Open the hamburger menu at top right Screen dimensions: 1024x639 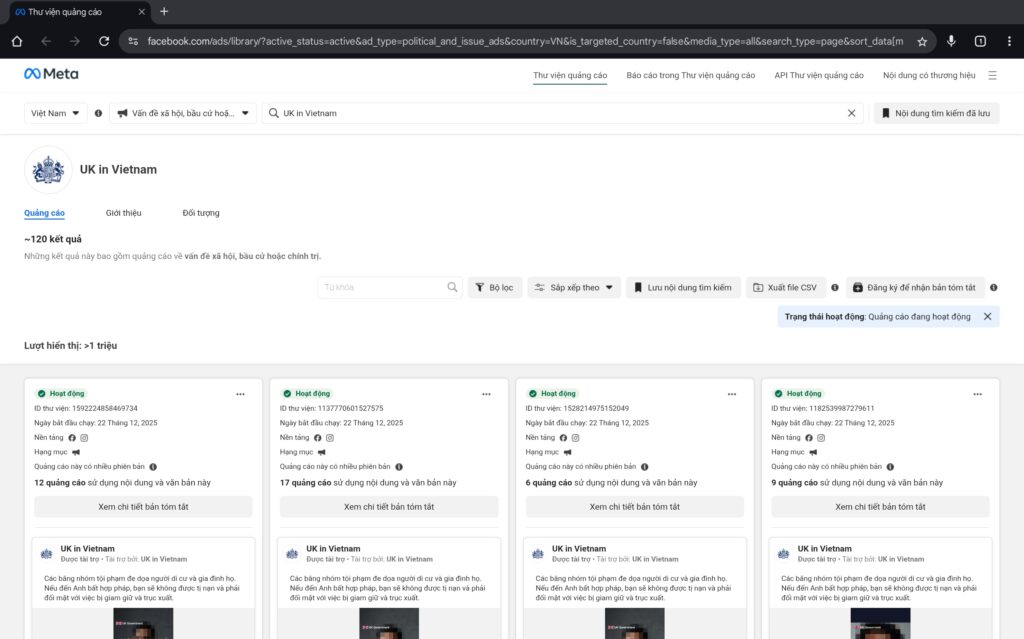coord(992,75)
